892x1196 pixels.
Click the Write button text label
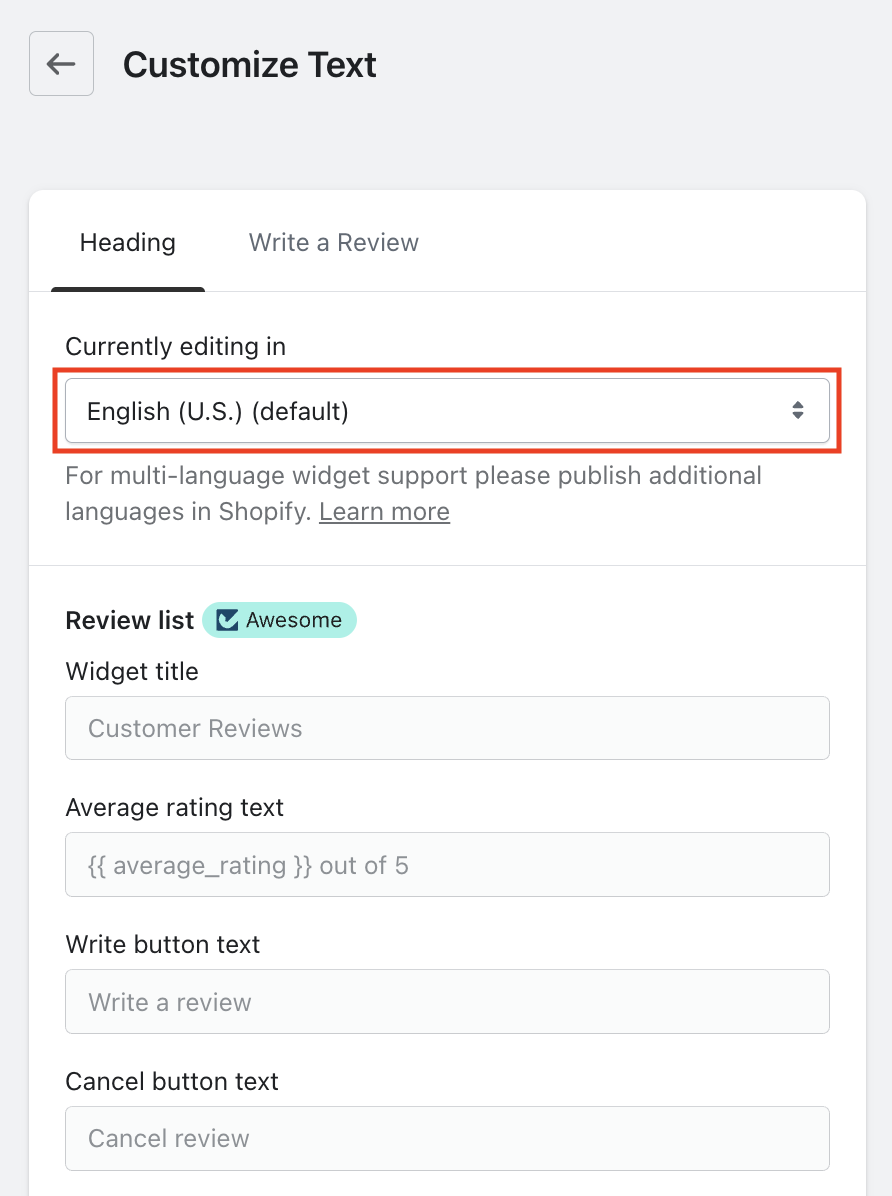click(x=163, y=945)
